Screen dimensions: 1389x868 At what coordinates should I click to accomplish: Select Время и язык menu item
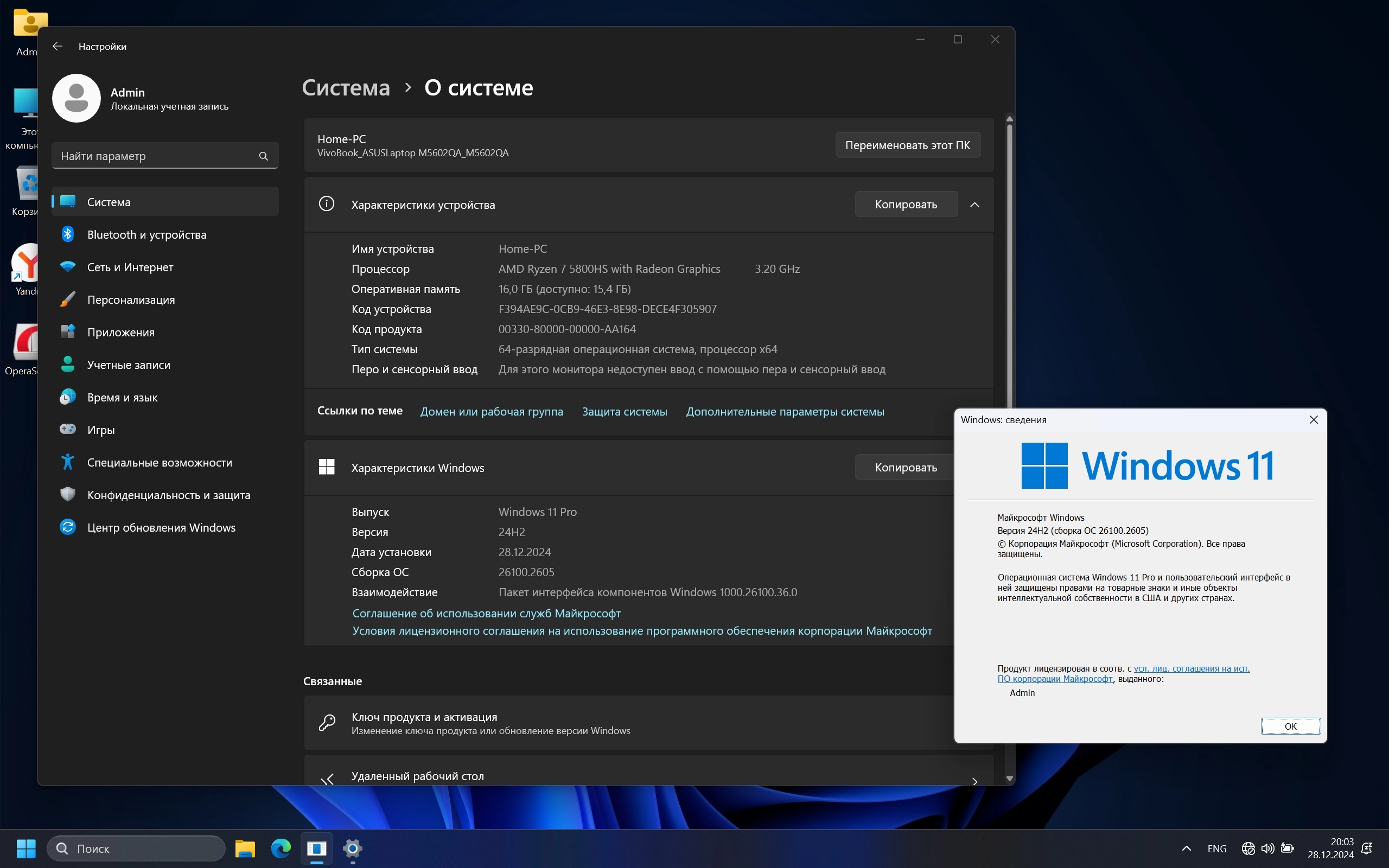[x=122, y=397]
